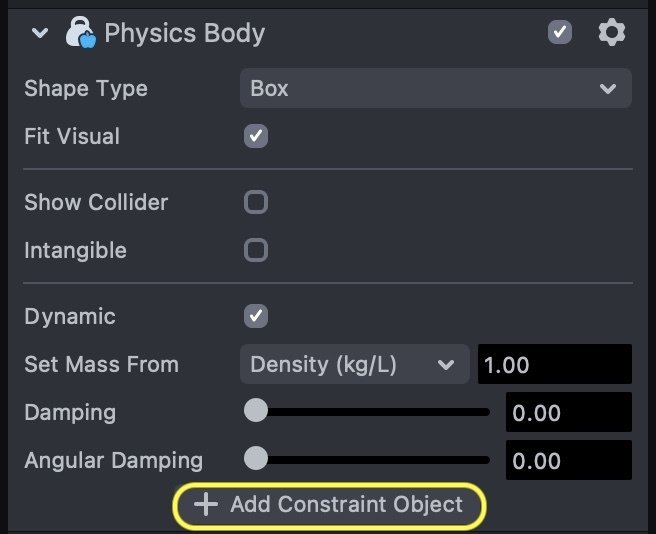Disable the Physics Body component checkbox

(560, 33)
